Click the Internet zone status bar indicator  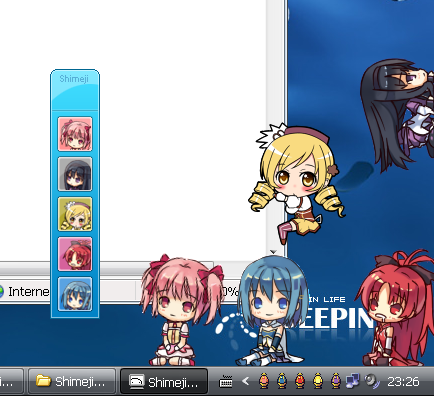point(24,291)
